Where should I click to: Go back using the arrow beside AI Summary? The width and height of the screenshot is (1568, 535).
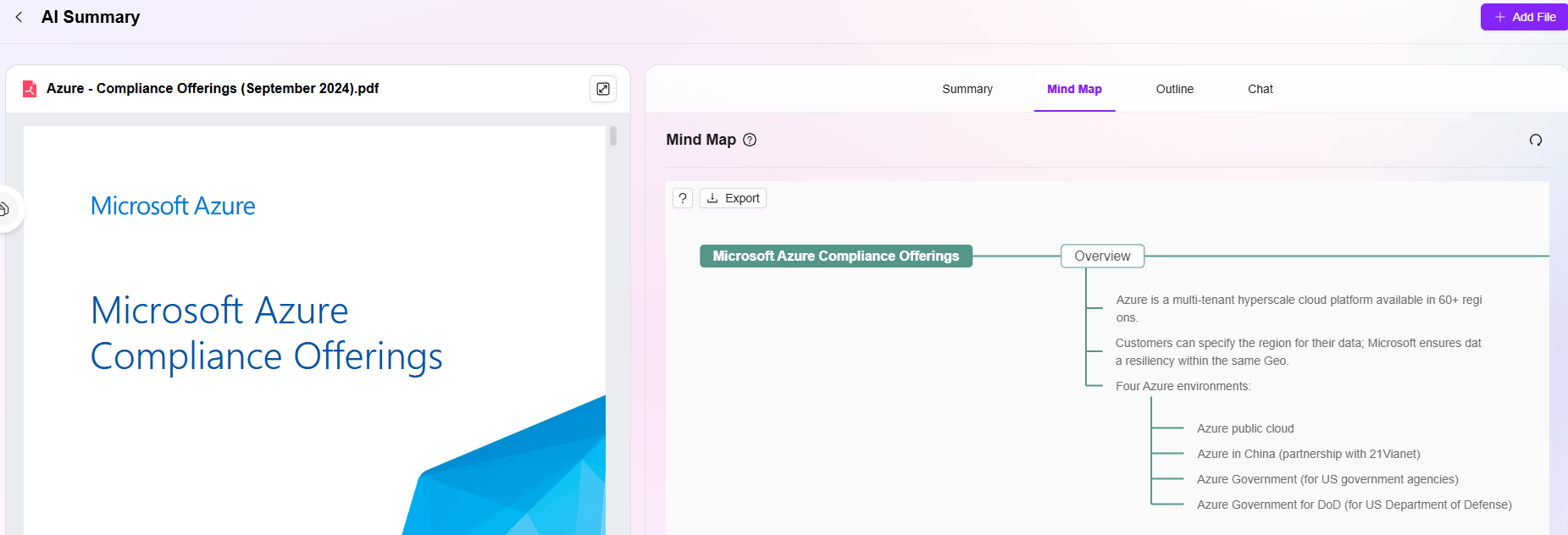[x=19, y=17]
